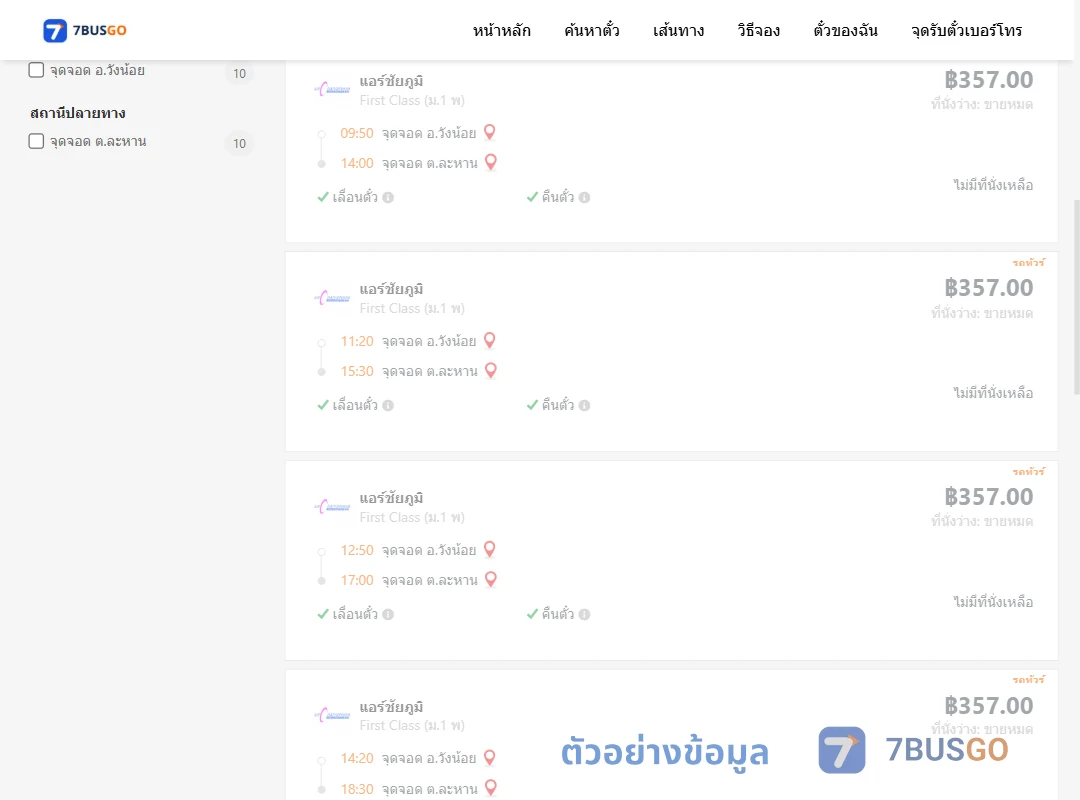Image resolution: width=1080 pixels, height=800 pixels.
Task: Click the 11:20 departure time
Action: 357,341
